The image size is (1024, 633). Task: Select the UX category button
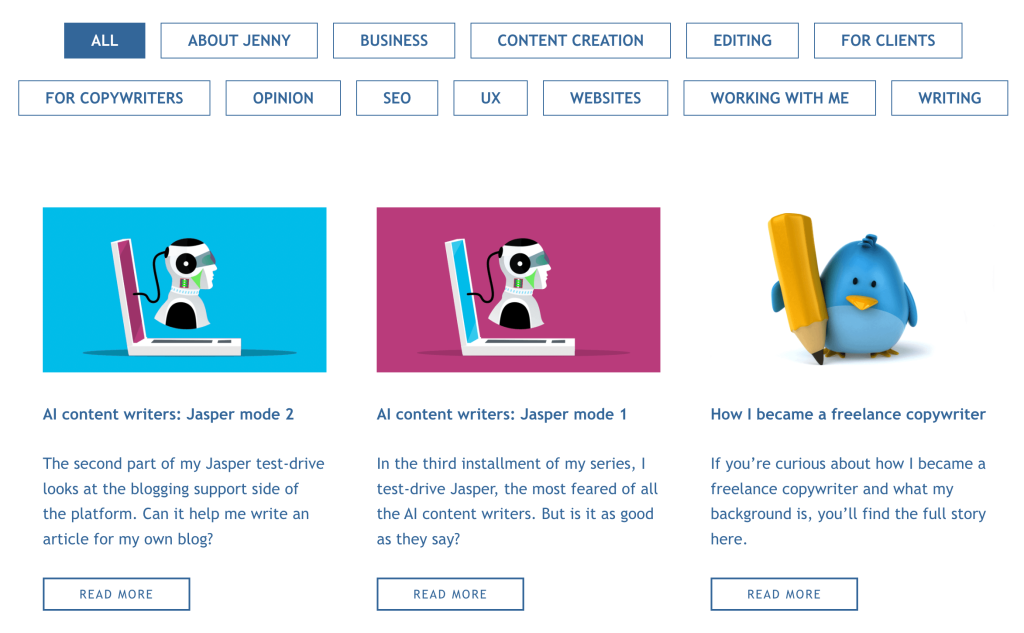[x=490, y=98]
